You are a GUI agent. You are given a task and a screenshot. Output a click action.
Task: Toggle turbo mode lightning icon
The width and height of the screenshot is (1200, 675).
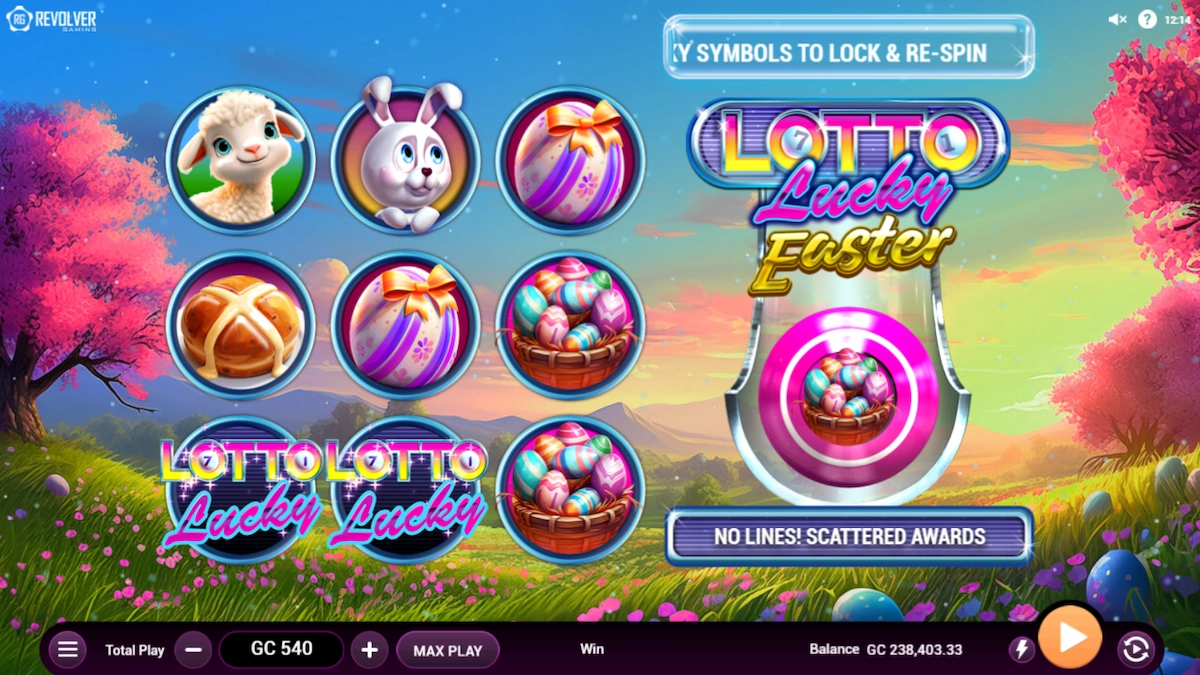point(1021,650)
